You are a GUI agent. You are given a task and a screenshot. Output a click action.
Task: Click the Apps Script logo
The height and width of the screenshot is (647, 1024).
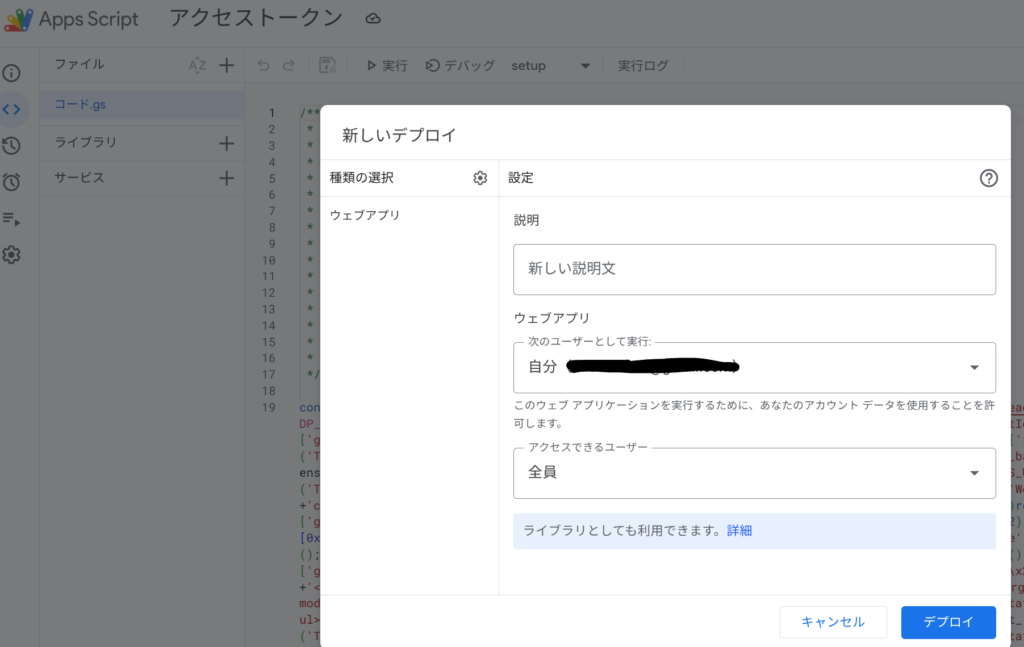(x=19, y=19)
